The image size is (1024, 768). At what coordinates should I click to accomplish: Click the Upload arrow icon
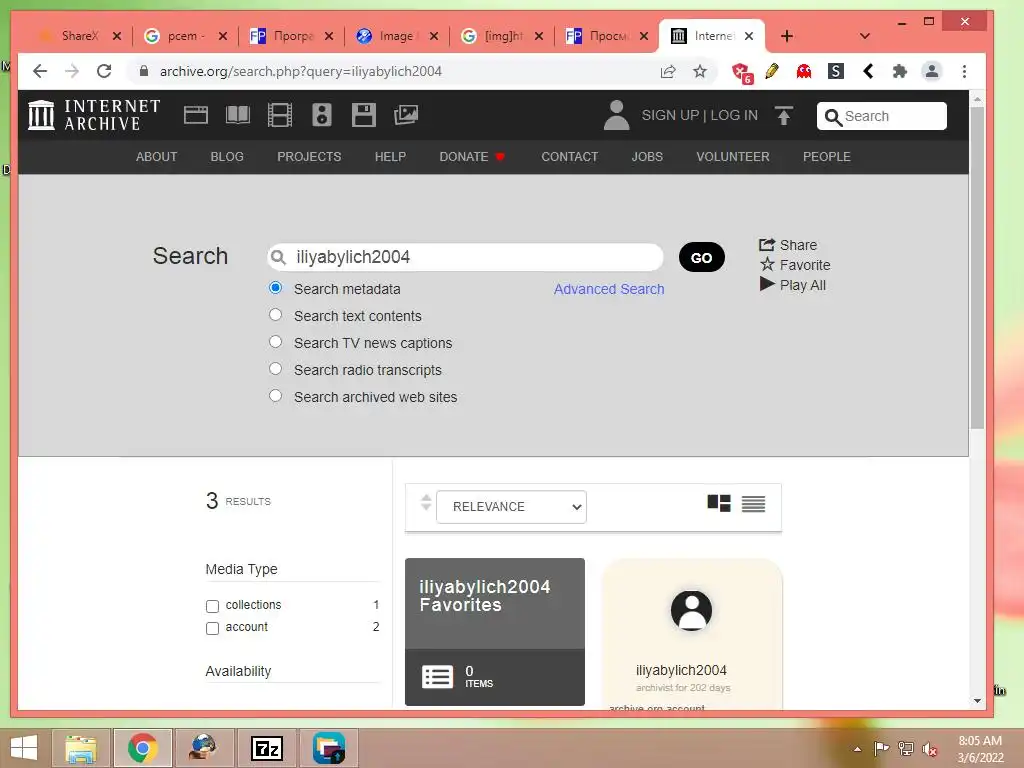[784, 116]
